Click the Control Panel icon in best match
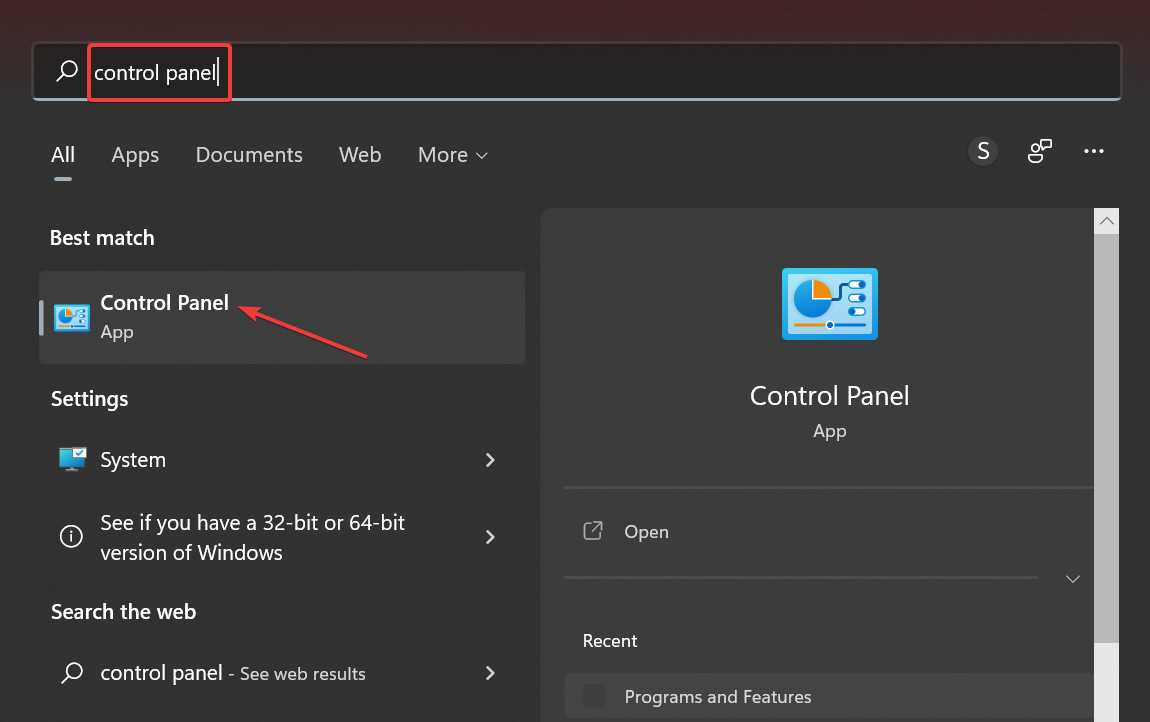1150x722 pixels. point(72,318)
